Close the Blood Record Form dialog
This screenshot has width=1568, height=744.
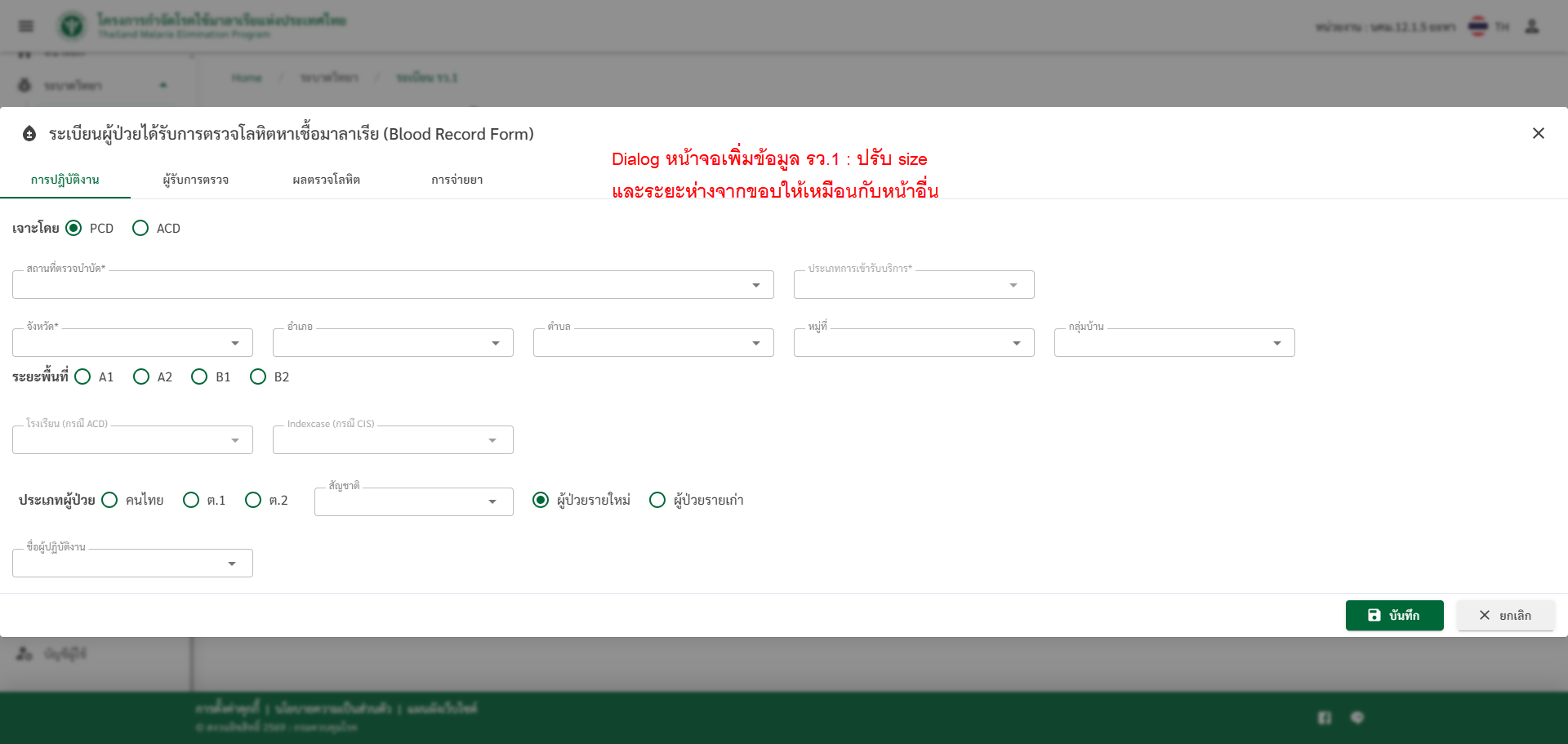pos(1538,133)
